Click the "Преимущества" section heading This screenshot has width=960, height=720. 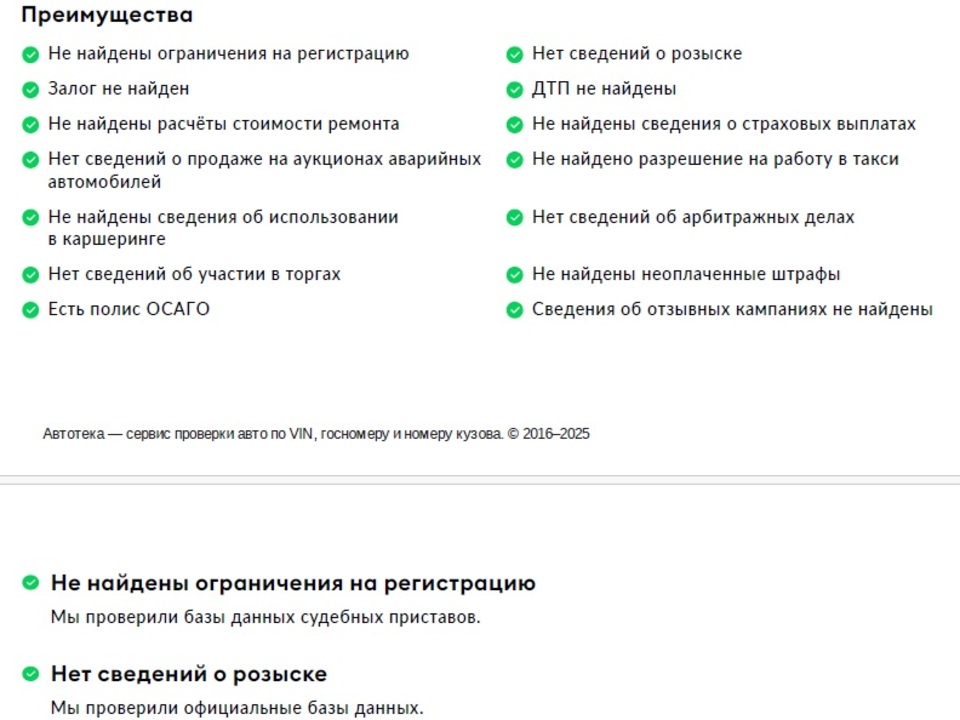(107, 15)
